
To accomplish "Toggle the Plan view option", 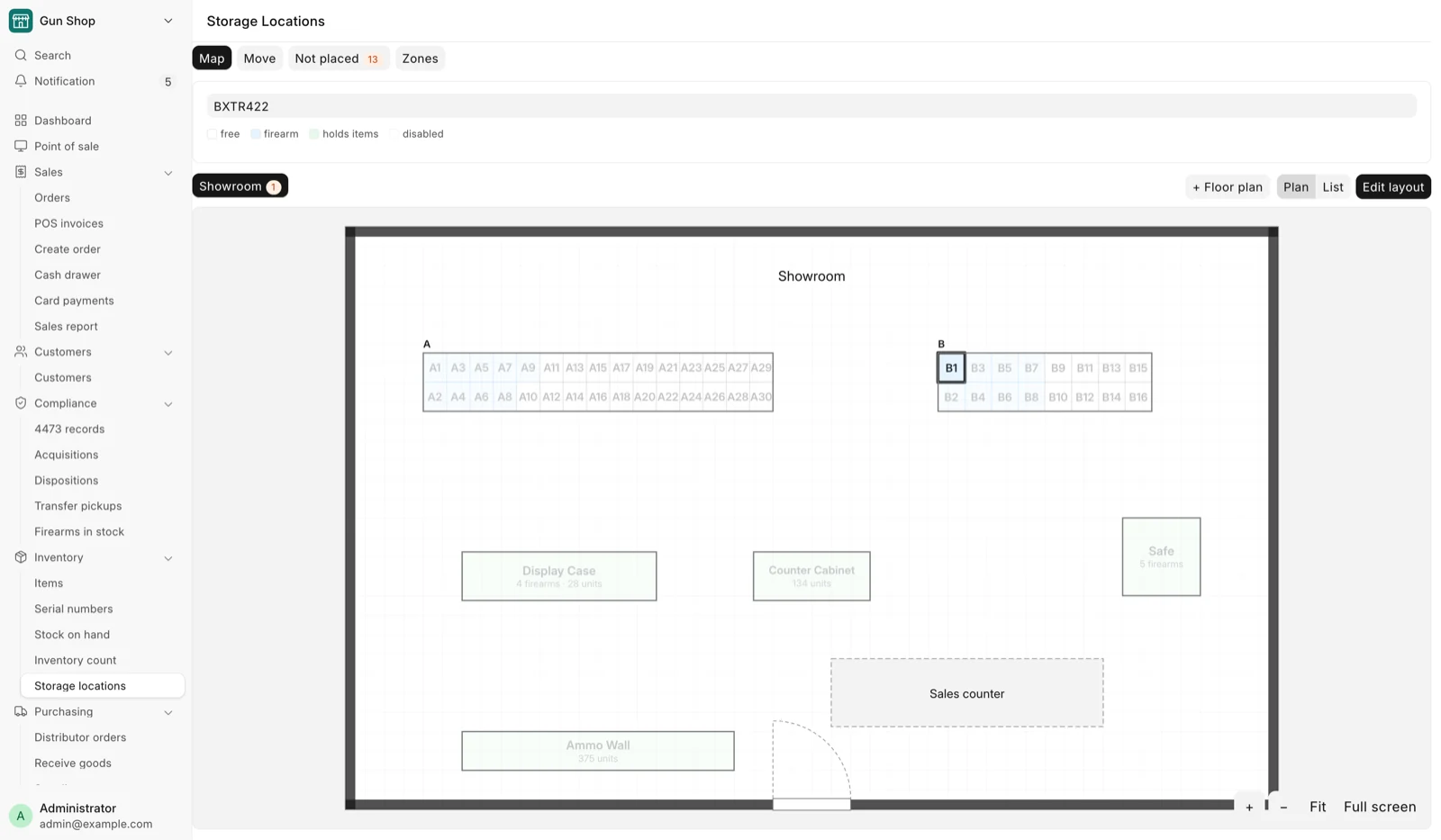I will coord(1296,187).
